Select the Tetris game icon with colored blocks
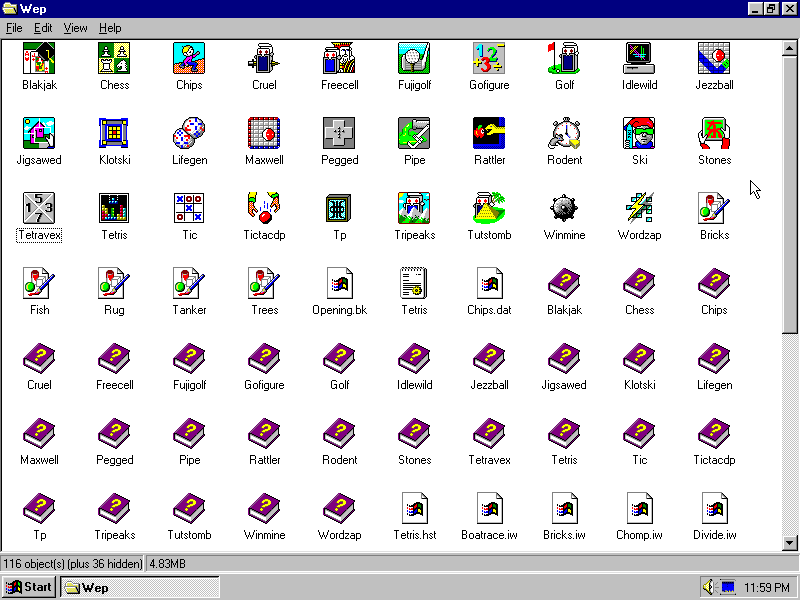 [x=114, y=208]
